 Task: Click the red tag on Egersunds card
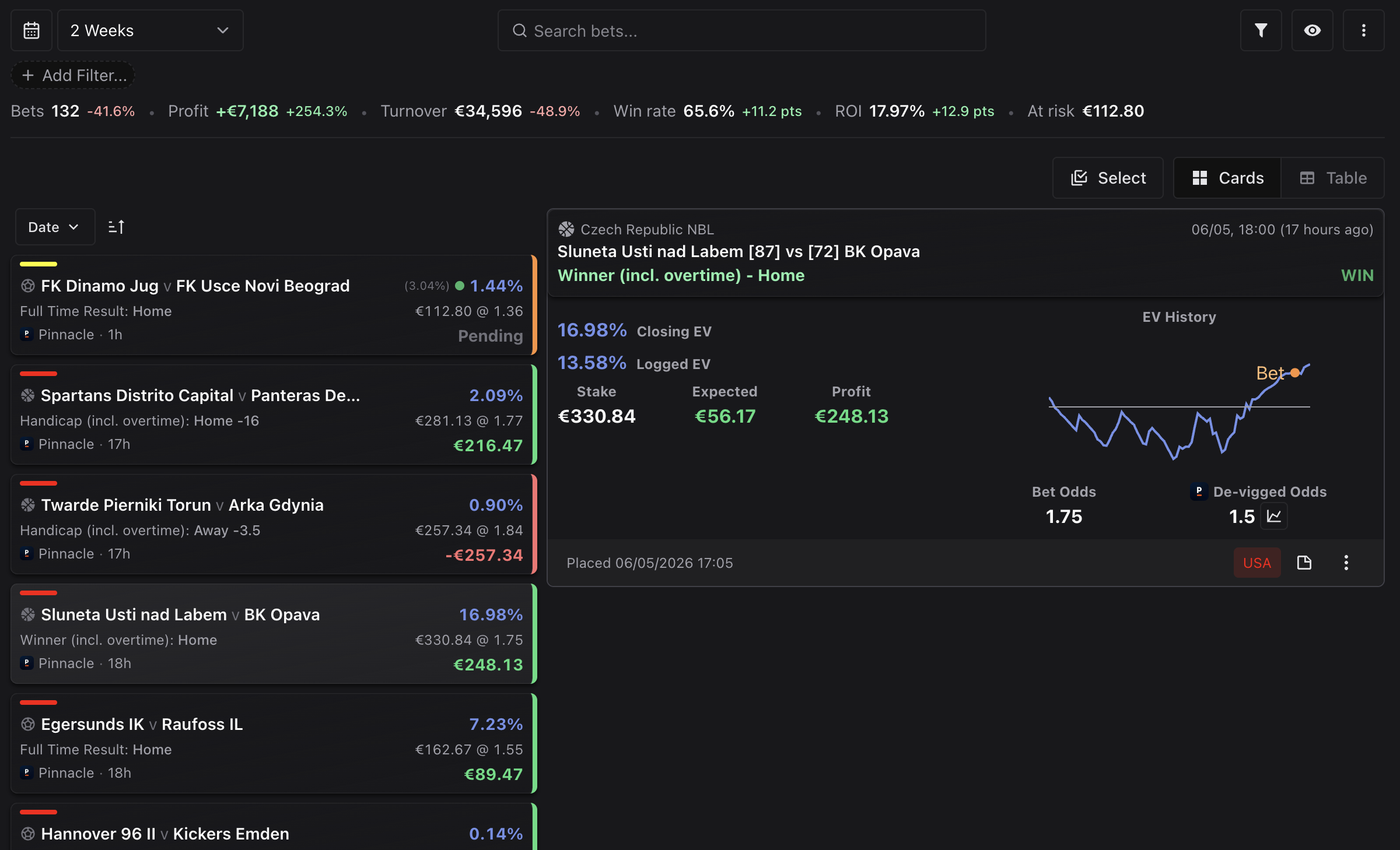(38, 703)
